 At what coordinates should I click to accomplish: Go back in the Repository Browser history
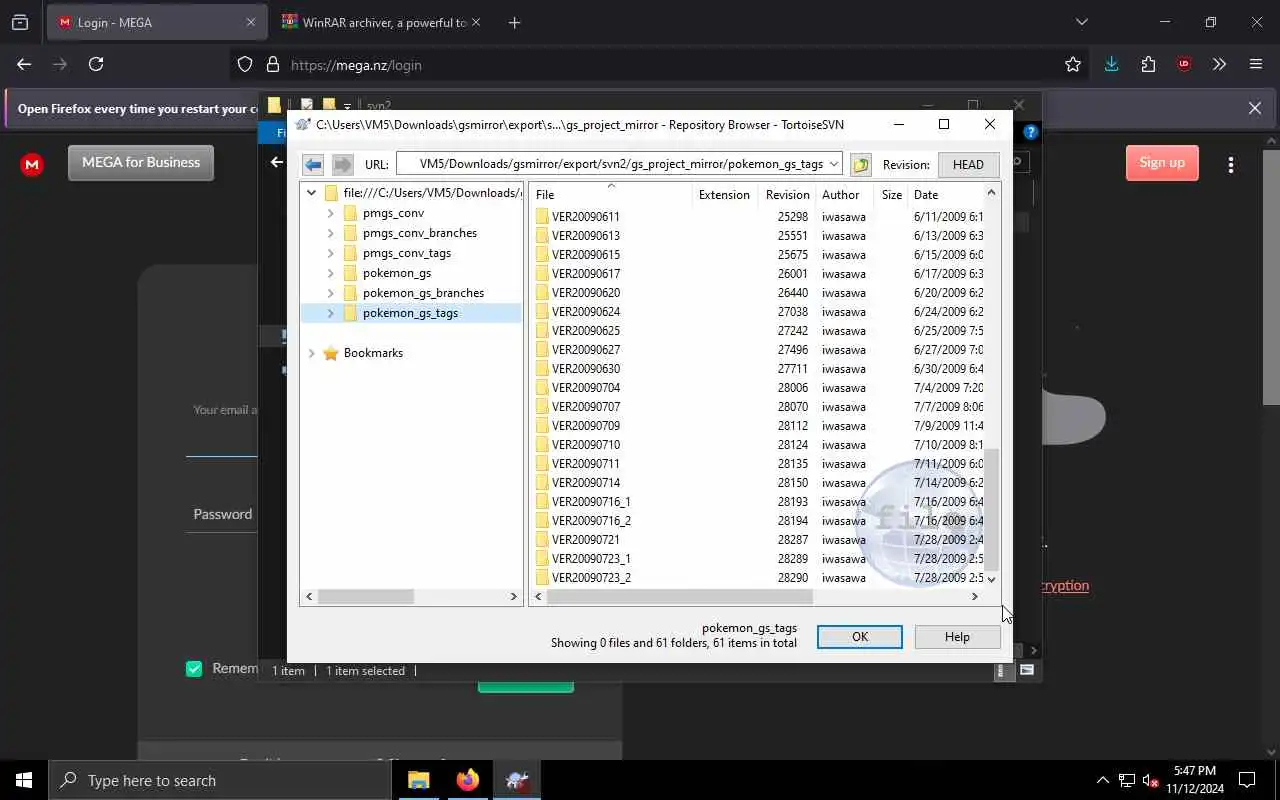coord(313,164)
